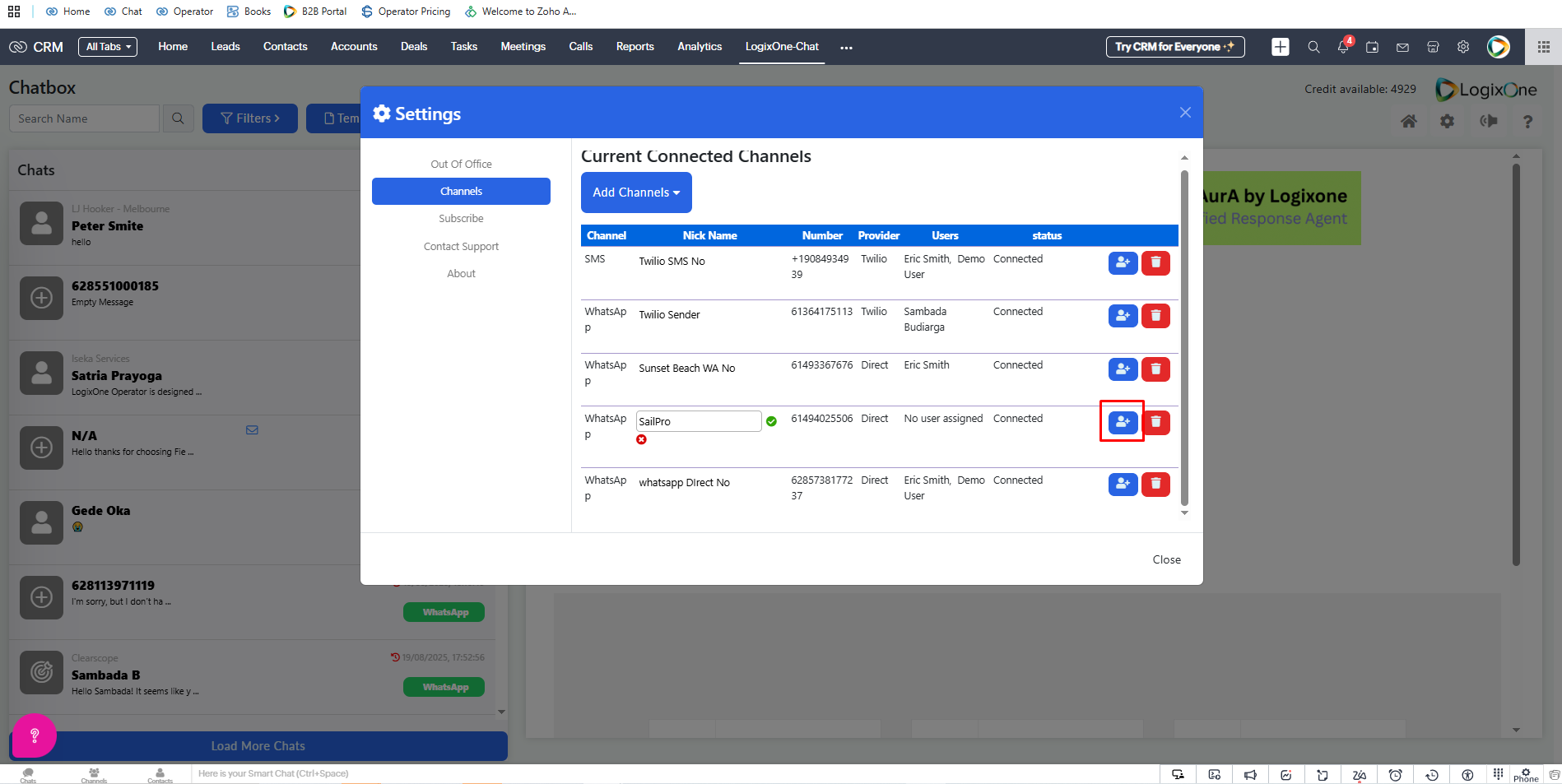The height and width of the screenshot is (784, 1562).
Task: Delete the Twilio SMS No channel
Action: [1155, 262]
